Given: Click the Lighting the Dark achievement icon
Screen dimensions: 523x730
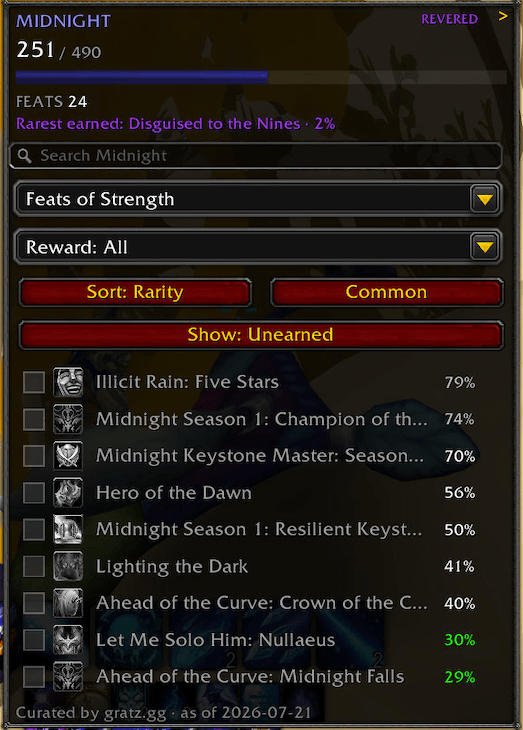Looking at the screenshot, I should tap(68, 566).
